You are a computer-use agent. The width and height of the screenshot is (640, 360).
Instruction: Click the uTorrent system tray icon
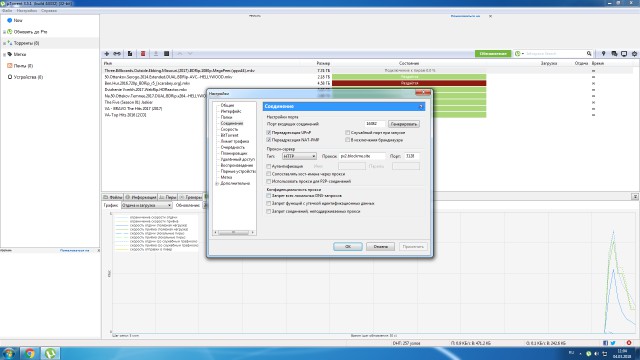coord(588,353)
